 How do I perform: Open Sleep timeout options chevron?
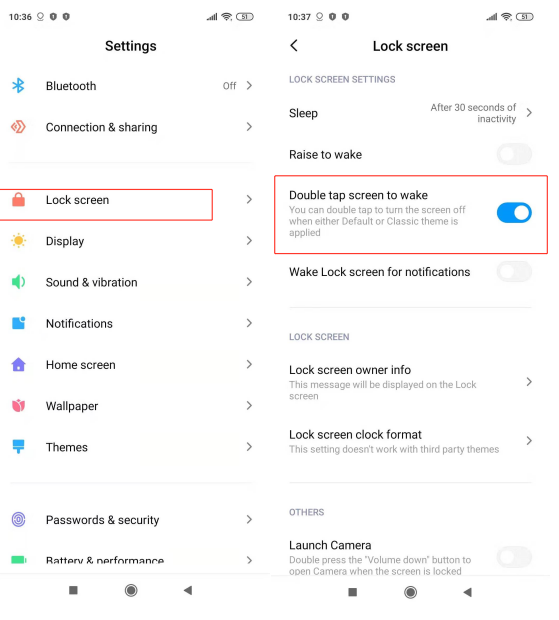(x=529, y=113)
